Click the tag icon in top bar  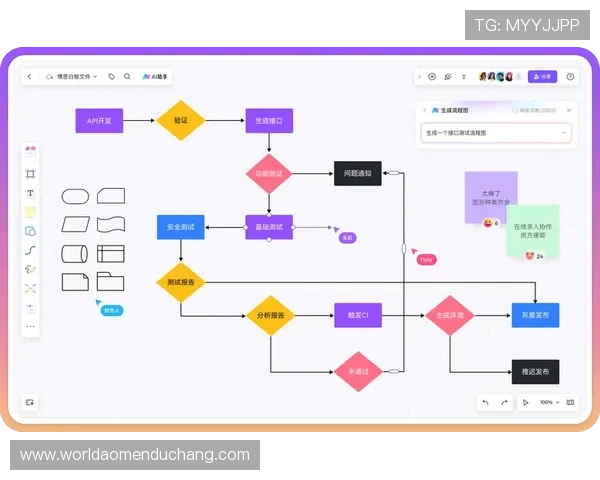[x=111, y=76]
